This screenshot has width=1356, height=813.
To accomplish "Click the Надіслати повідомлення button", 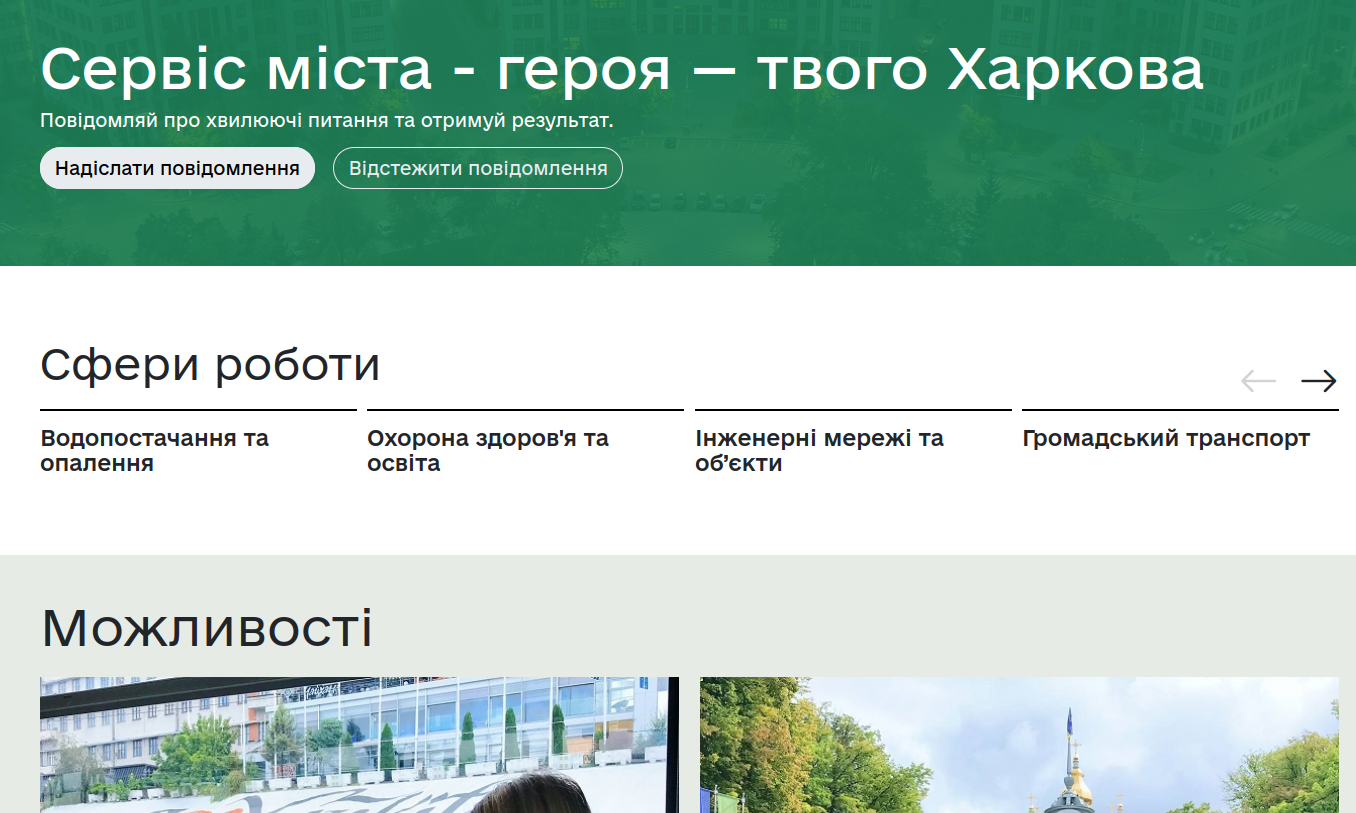I will pyautogui.click(x=177, y=168).
